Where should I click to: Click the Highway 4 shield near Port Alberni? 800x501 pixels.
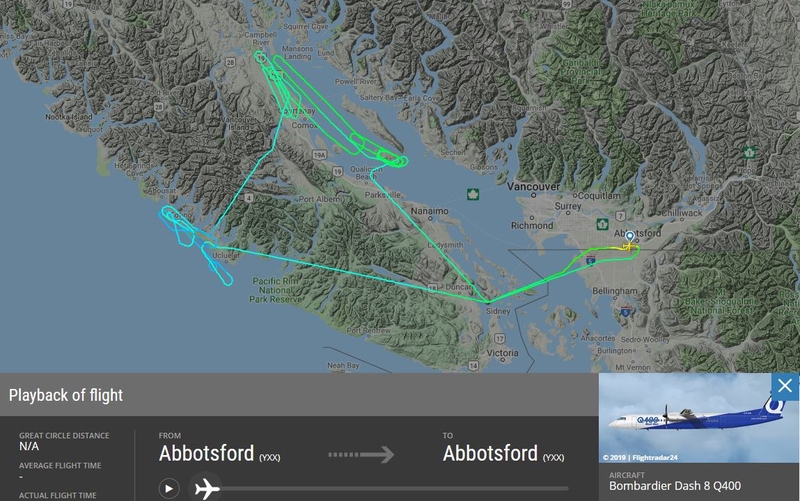248,197
